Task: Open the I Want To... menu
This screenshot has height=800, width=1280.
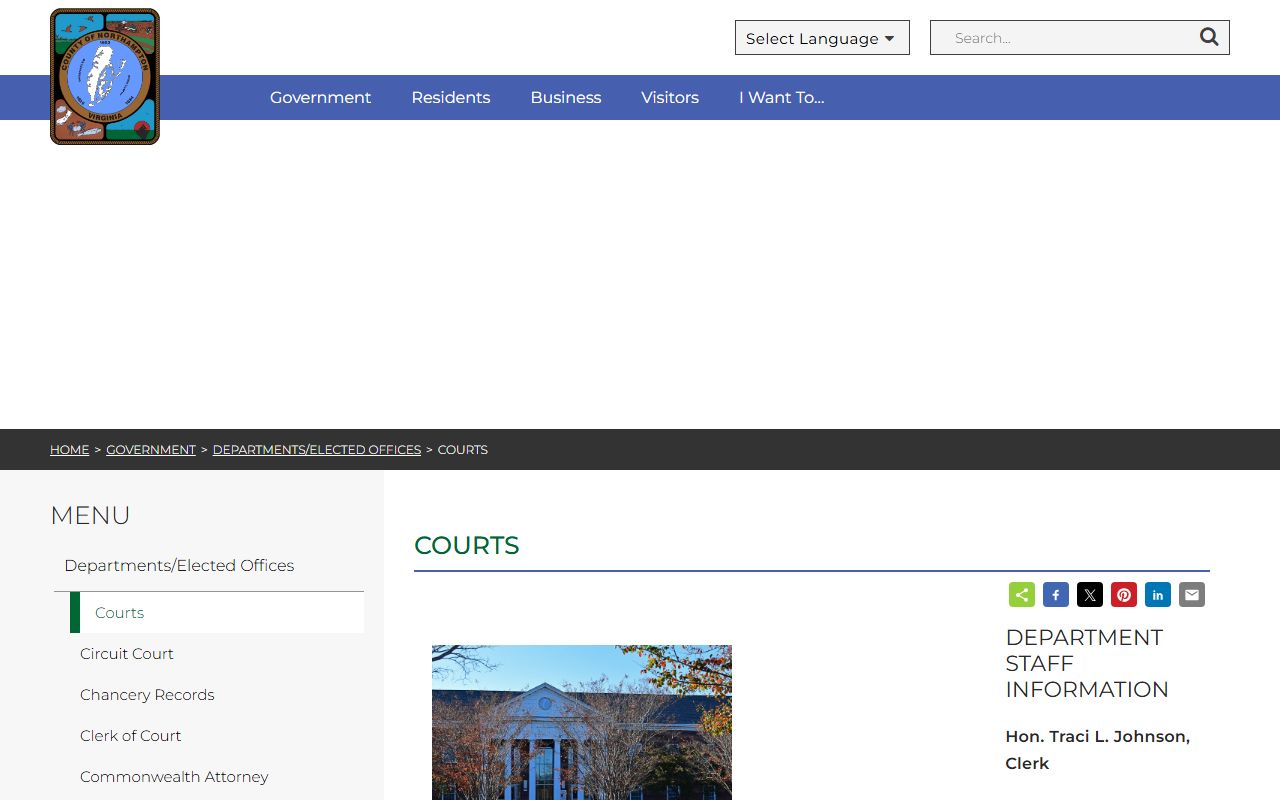Action: point(782,97)
